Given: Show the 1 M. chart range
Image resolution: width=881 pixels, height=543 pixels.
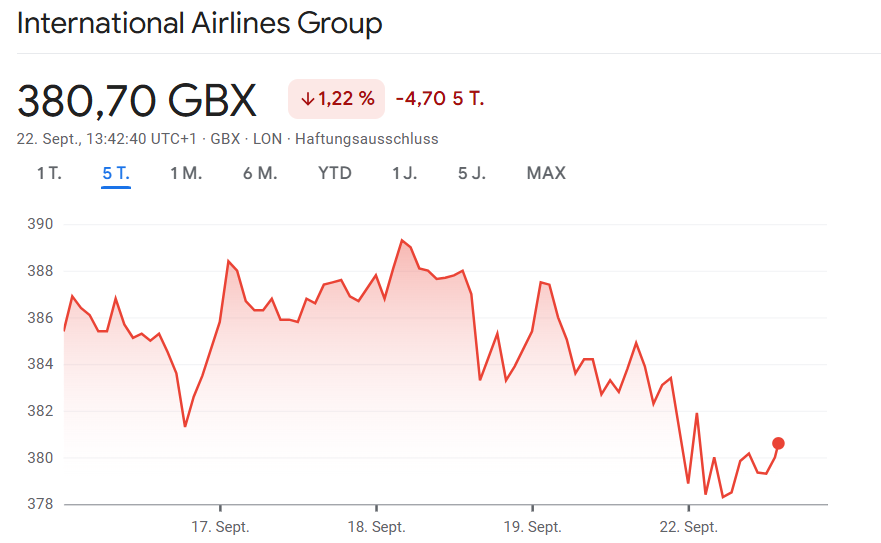Looking at the screenshot, I should click(186, 173).
